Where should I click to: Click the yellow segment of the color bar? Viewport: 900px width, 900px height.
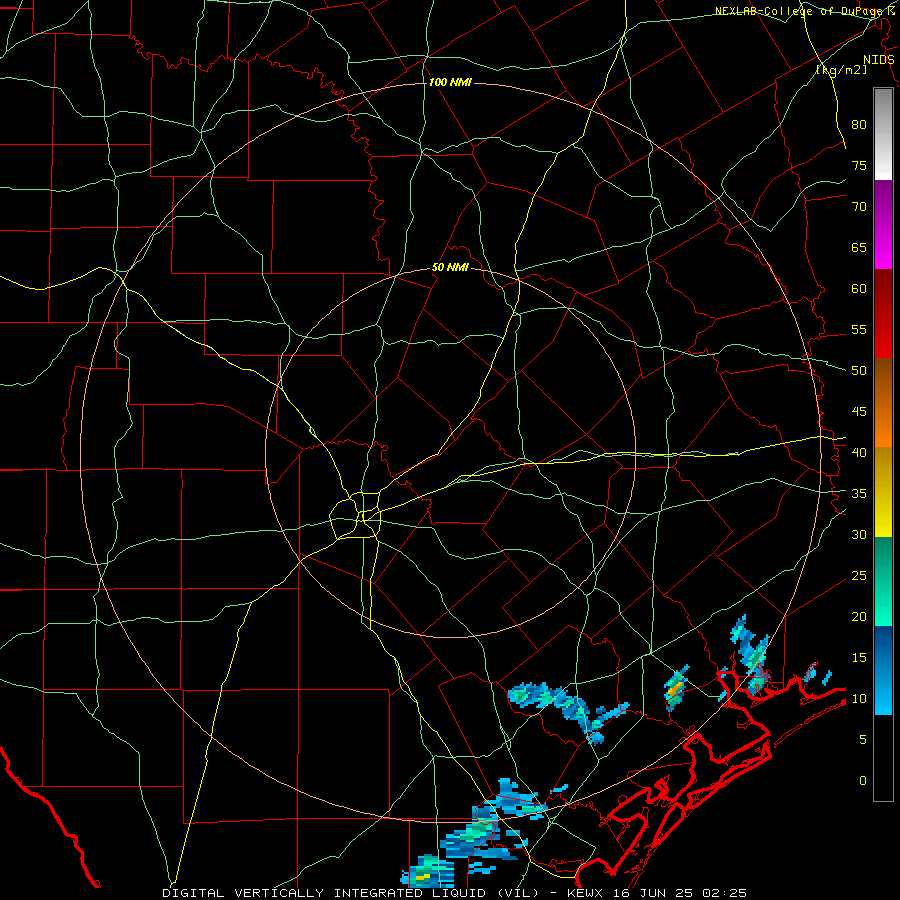(883, 492)
